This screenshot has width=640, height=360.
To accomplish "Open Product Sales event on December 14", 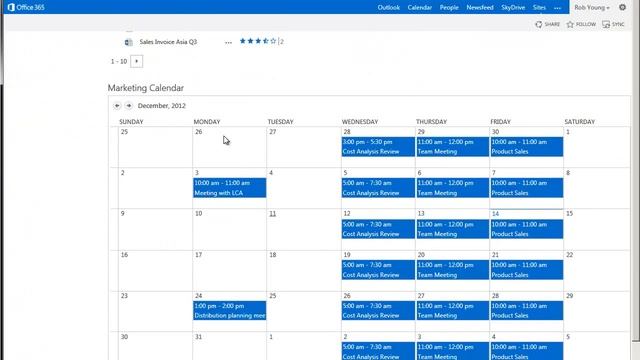I will click(x=527, y=229).
